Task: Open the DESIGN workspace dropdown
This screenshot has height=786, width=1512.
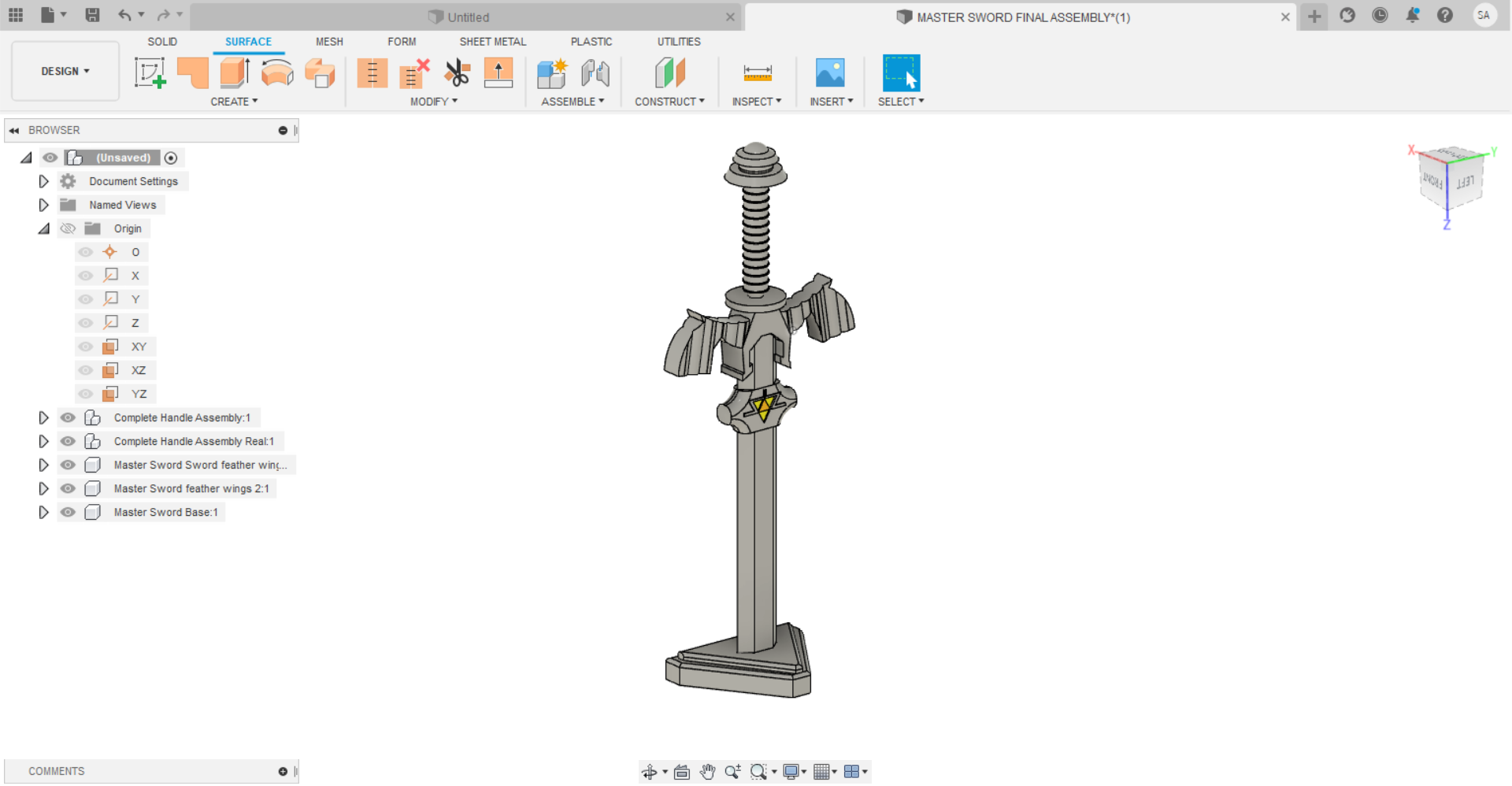Action: click(65, 71)
